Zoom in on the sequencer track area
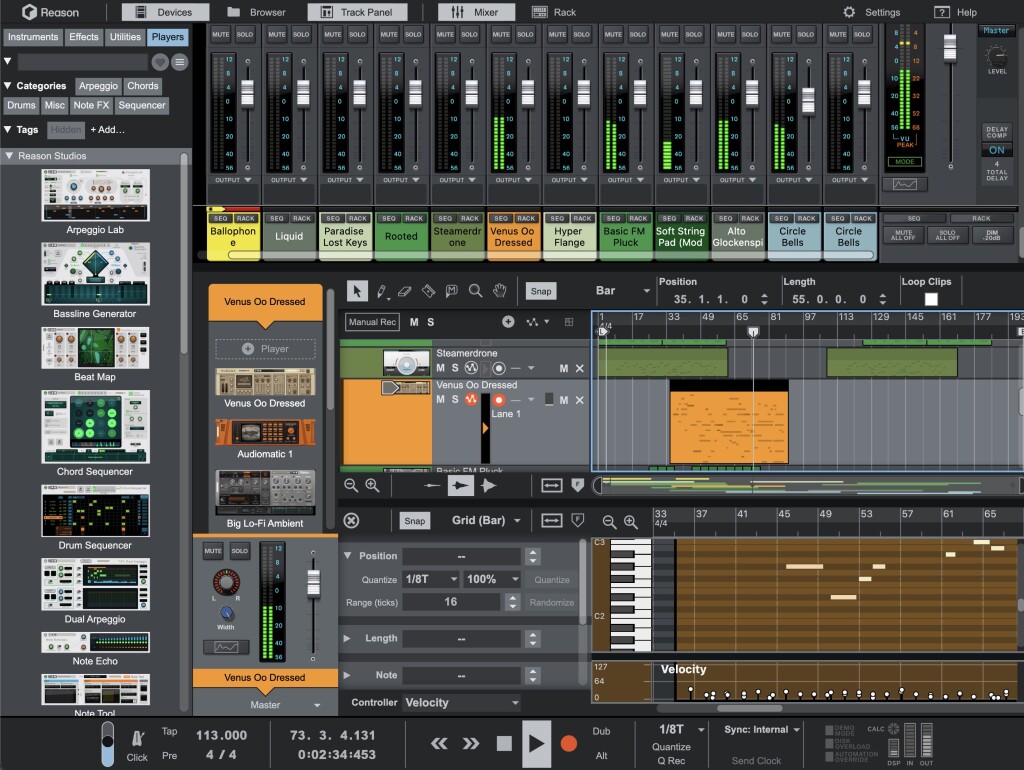 pos(372,485)
